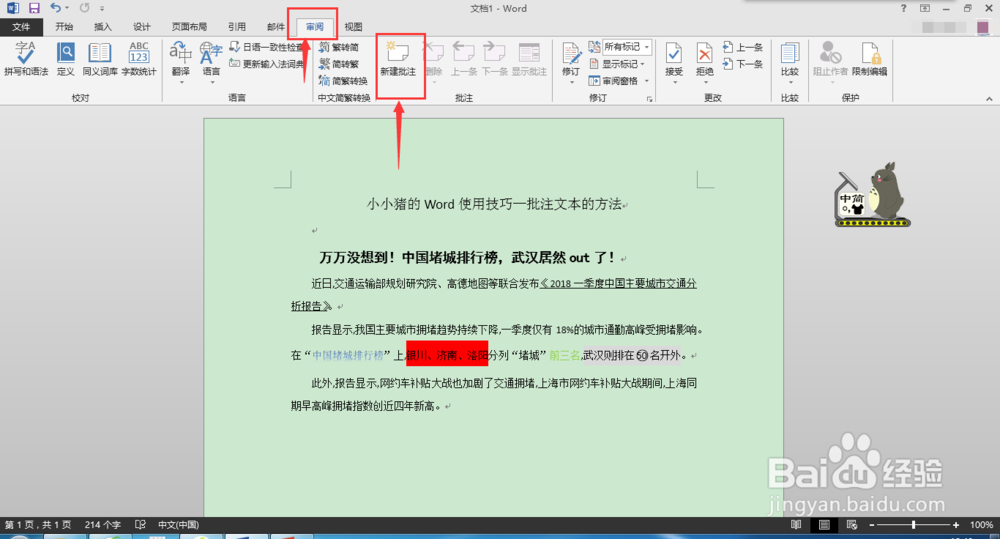The image size is (1000, 539).
Task: Open 简繁转换 conversion dialog
Action: (343, 81)
